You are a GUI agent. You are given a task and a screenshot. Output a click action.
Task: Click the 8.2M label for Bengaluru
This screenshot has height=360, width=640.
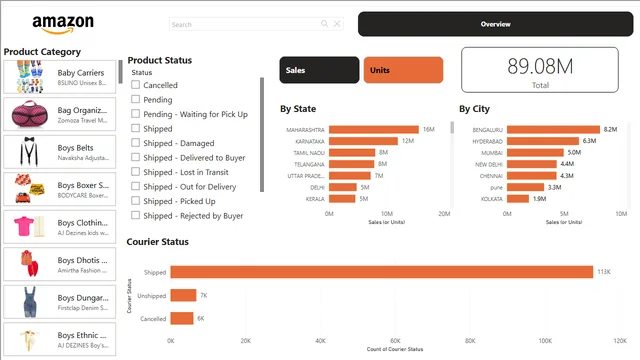(610, 129)
